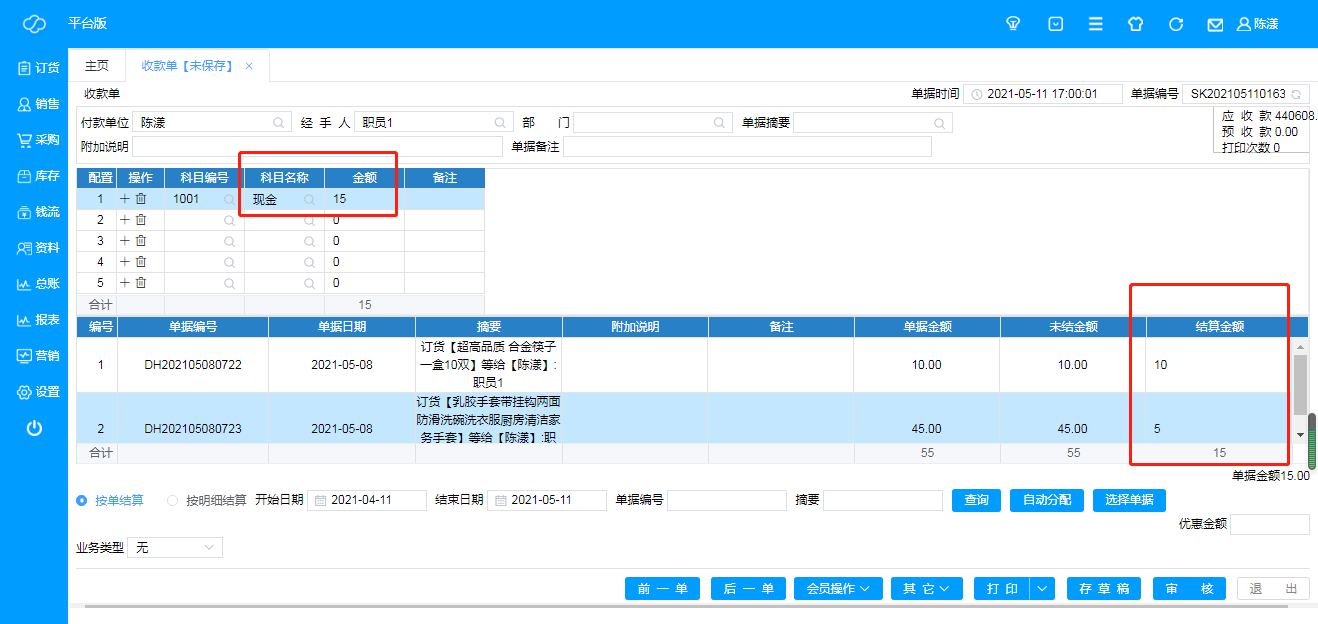Click the 优惠金额 input field
The image size is (1318, 624).
pyautogui.click(x=1269, y=524)
